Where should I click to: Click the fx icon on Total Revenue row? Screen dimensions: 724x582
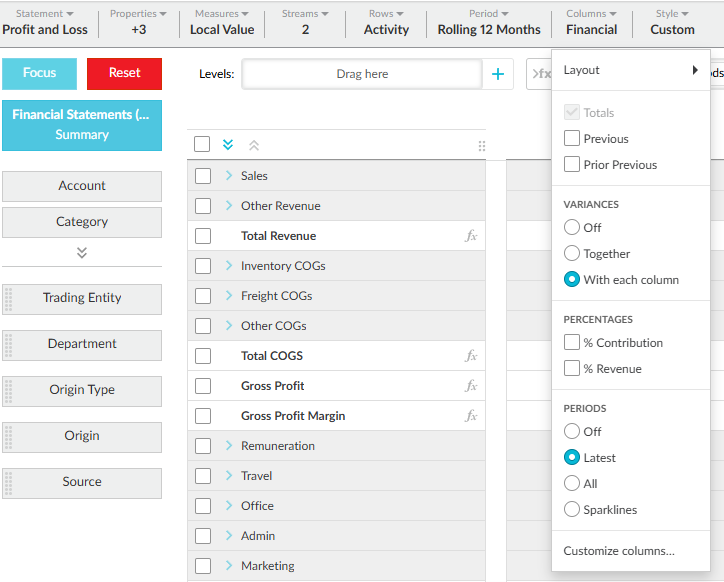click(x=471, y=236)
